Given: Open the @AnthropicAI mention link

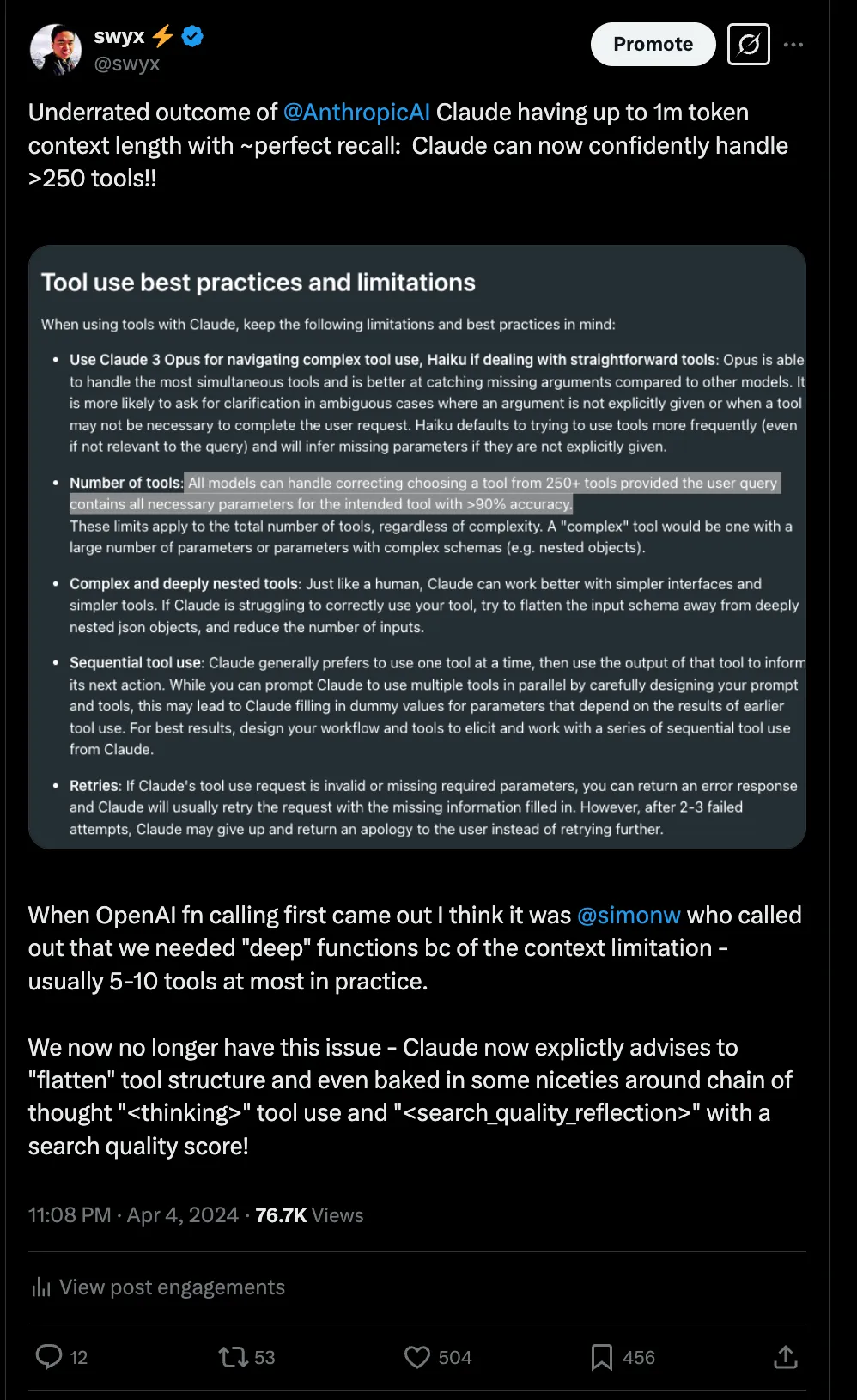Looking at the screenshot, I should [356, 113].
